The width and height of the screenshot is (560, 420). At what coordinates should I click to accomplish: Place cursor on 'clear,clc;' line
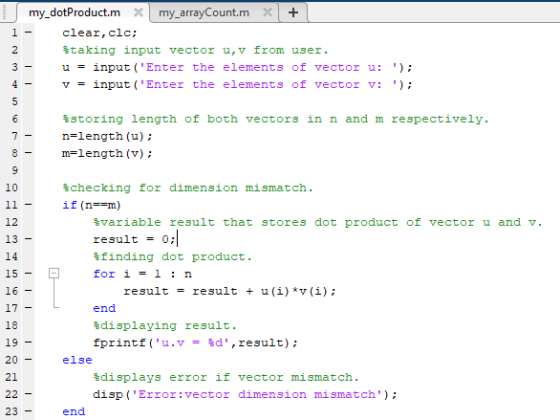click(x=100, y=33)
